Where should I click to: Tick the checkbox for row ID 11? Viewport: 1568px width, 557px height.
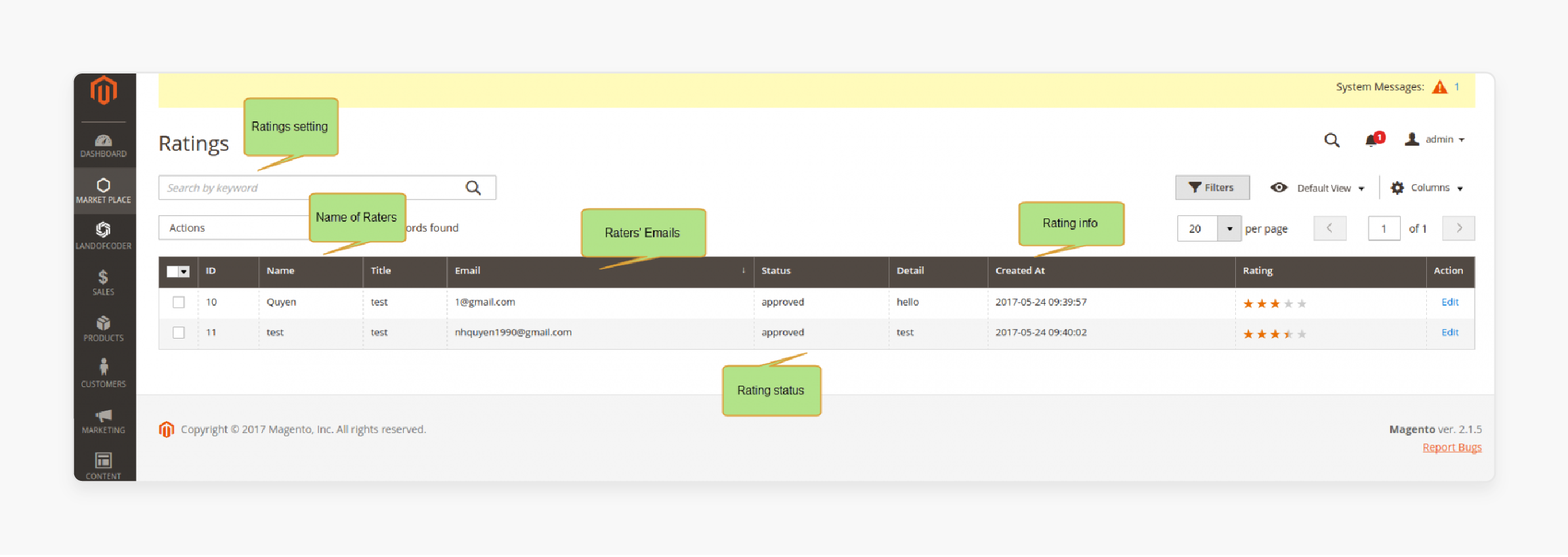click(x=179, y=333)
